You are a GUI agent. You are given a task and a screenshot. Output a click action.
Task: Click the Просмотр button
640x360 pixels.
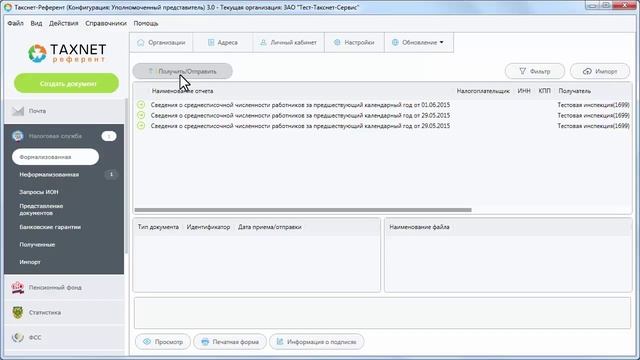click(163, 342)
